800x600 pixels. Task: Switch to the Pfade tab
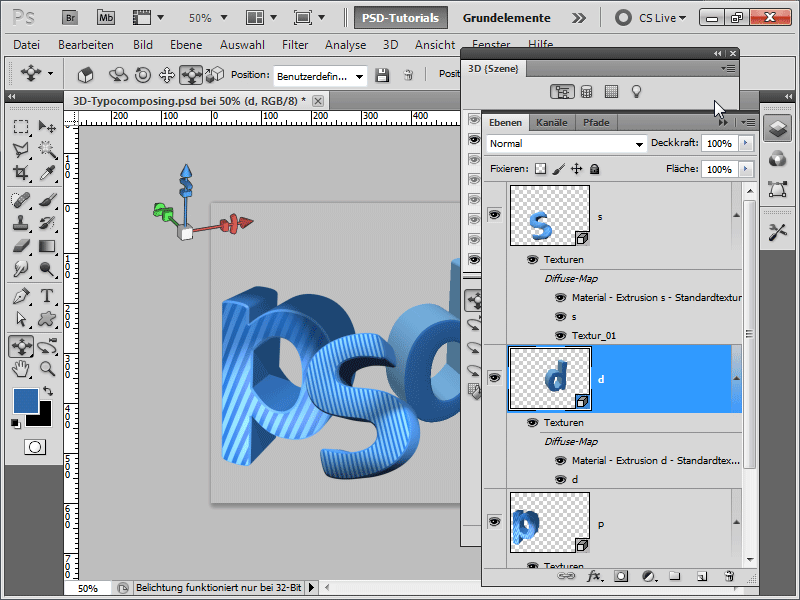[x=596, y=122]
